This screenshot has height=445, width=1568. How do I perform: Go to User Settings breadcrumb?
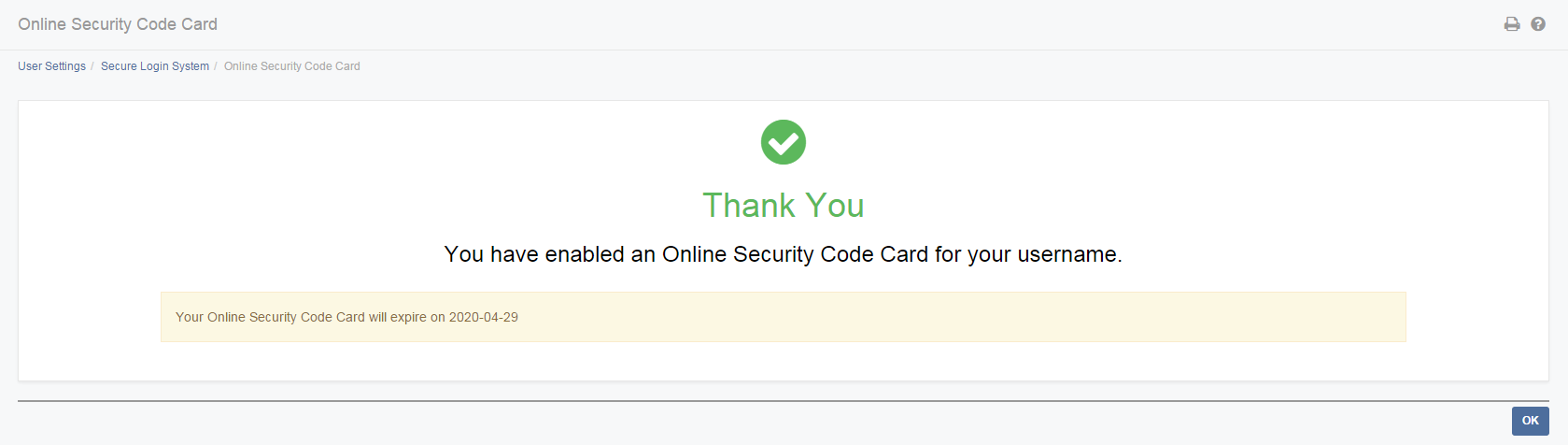51,66
